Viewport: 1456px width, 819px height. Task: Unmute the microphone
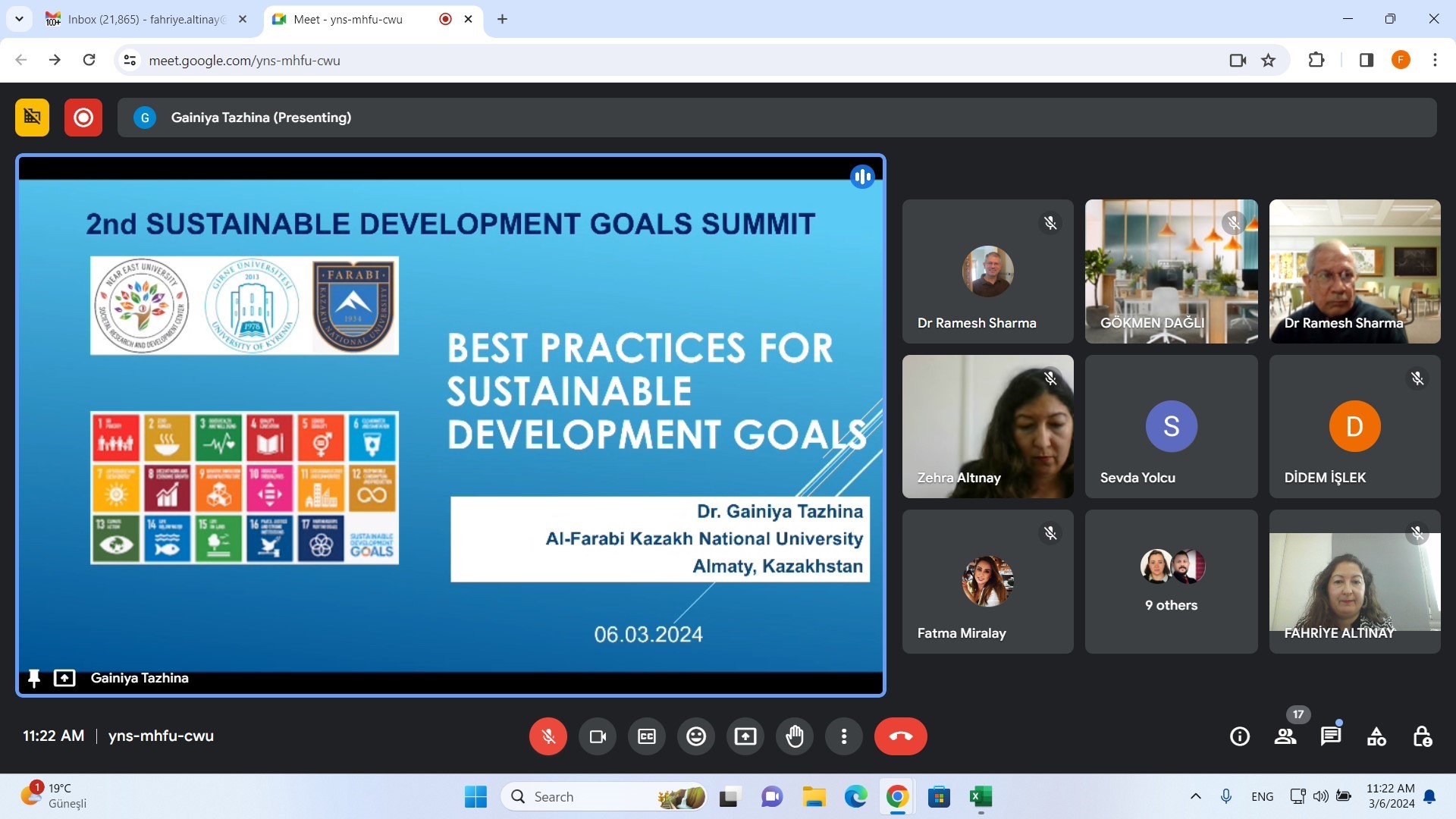coord(548,736)
